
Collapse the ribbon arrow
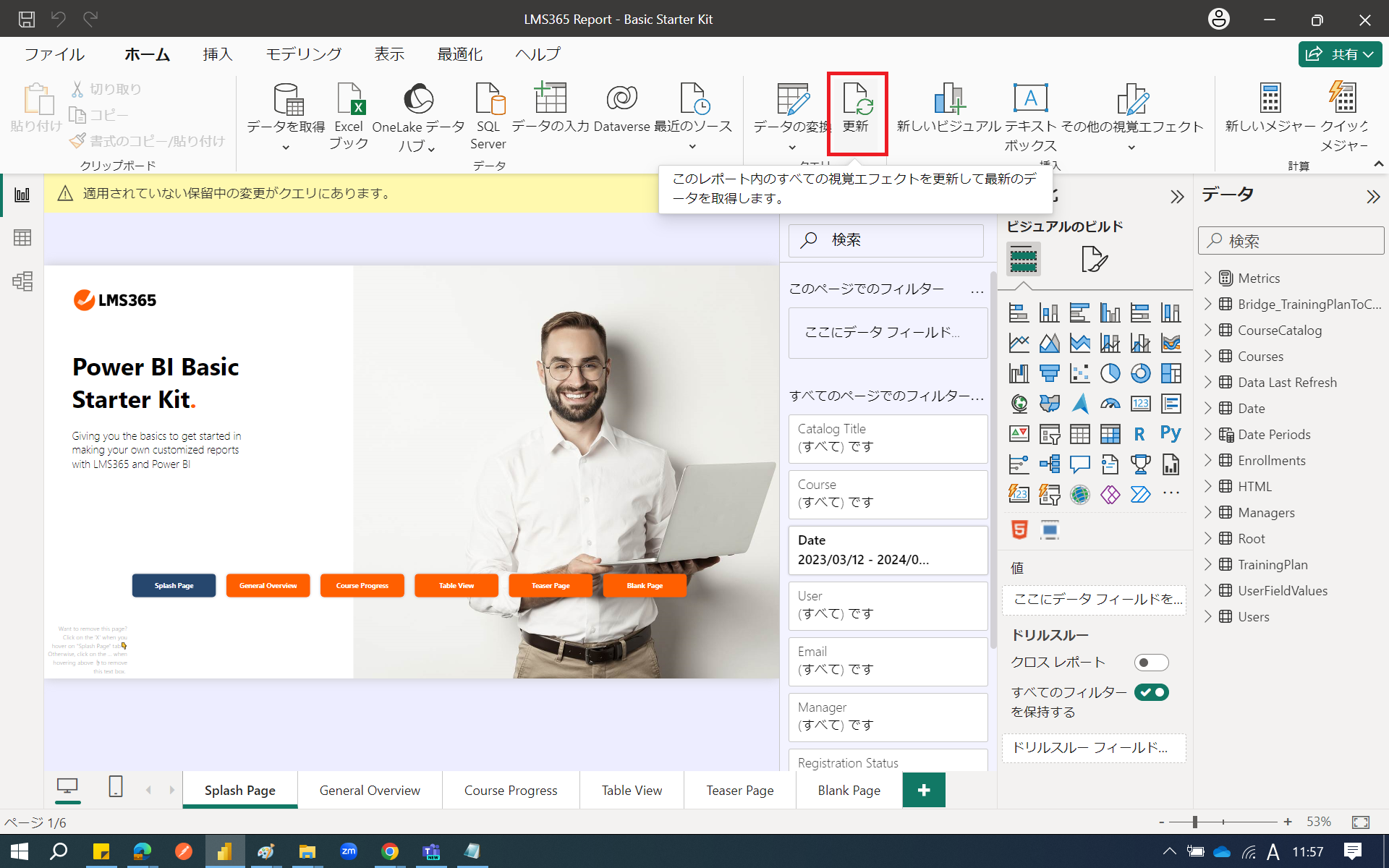point(1379,164)
